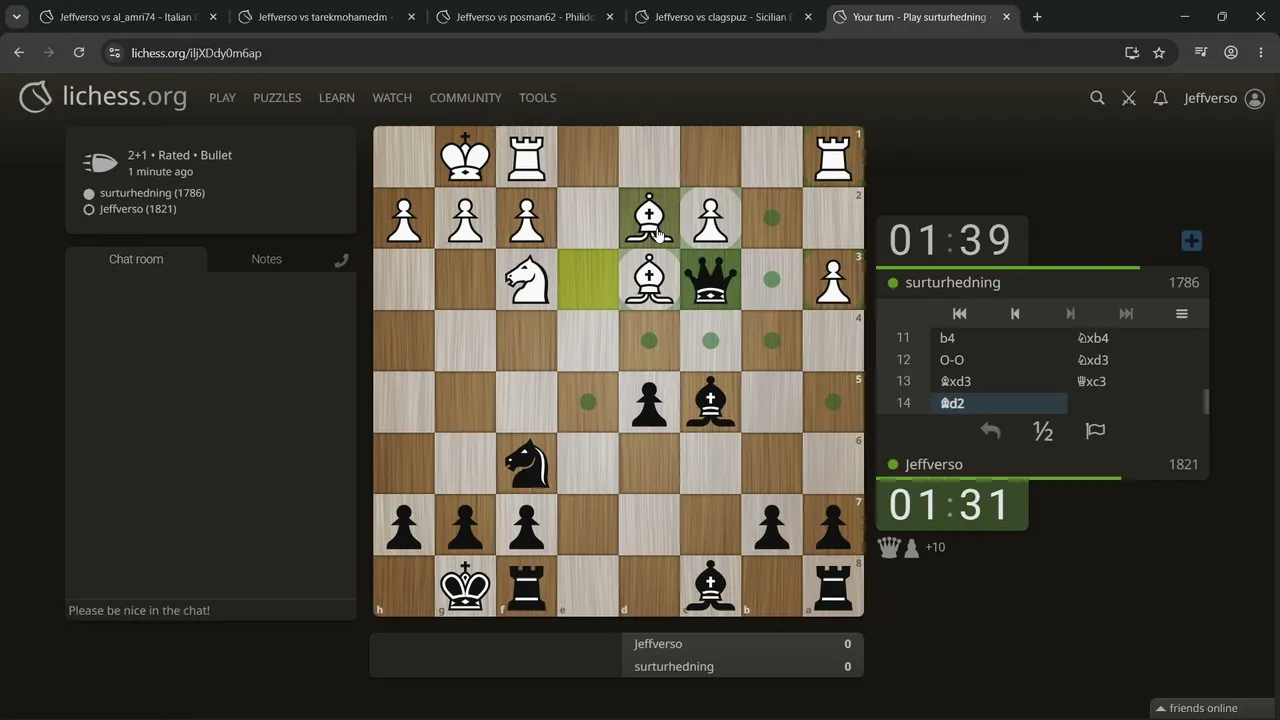The image size is (1280, 720).
Task: Click the black bishop on c5
Action: point(710,402)
